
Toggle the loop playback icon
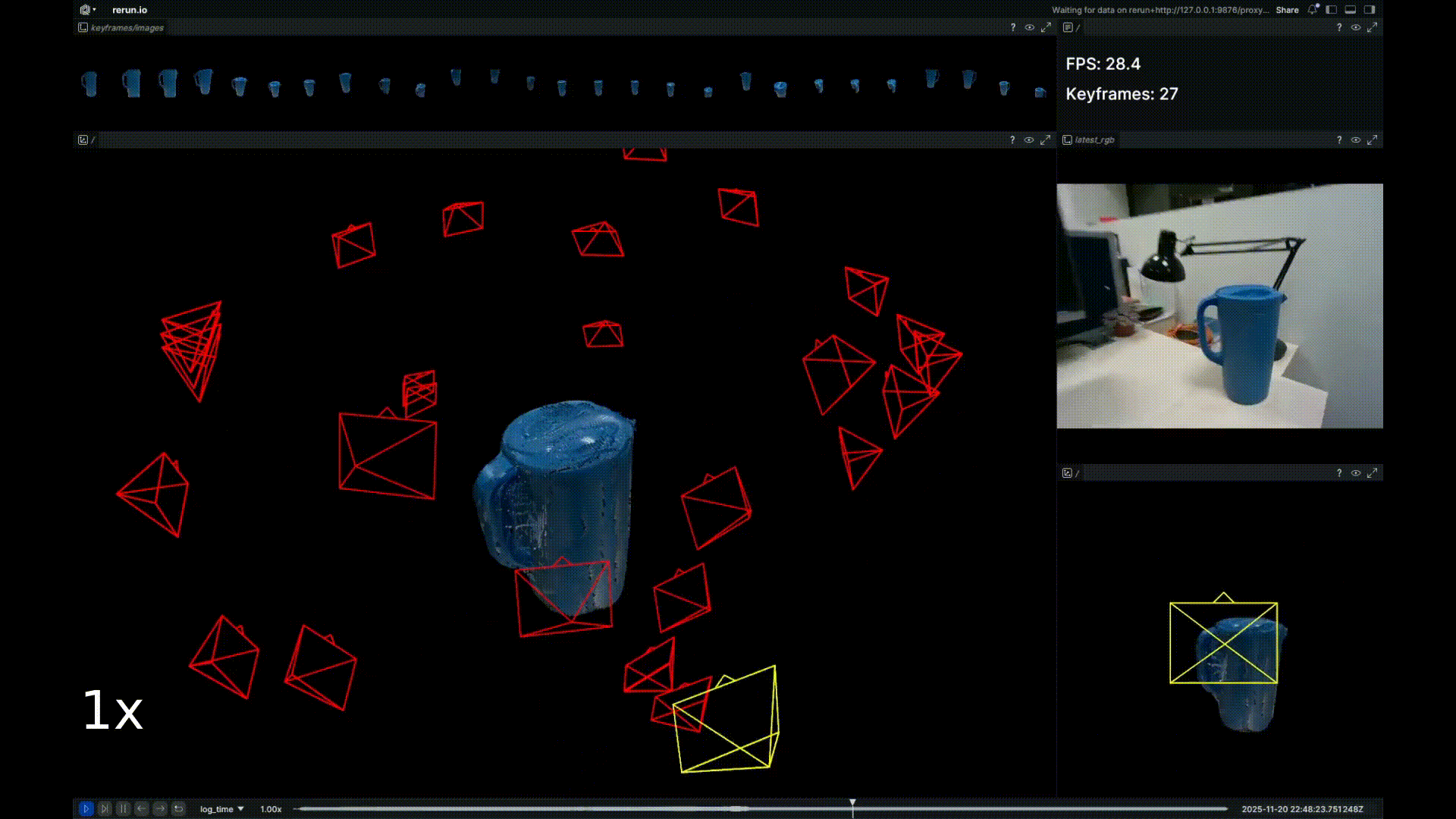tap(178, 809)
